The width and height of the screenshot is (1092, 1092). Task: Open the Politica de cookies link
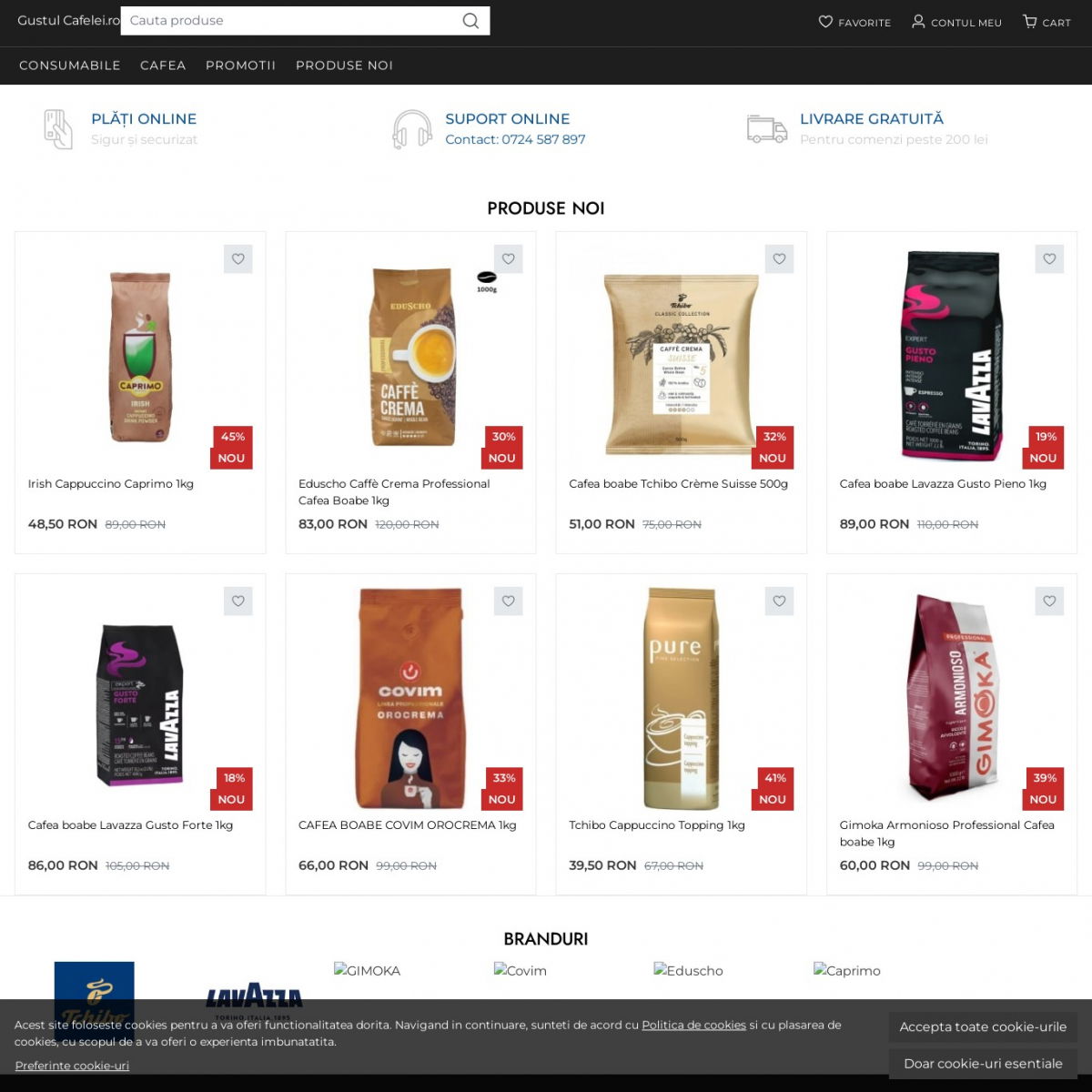[693, 1025]
